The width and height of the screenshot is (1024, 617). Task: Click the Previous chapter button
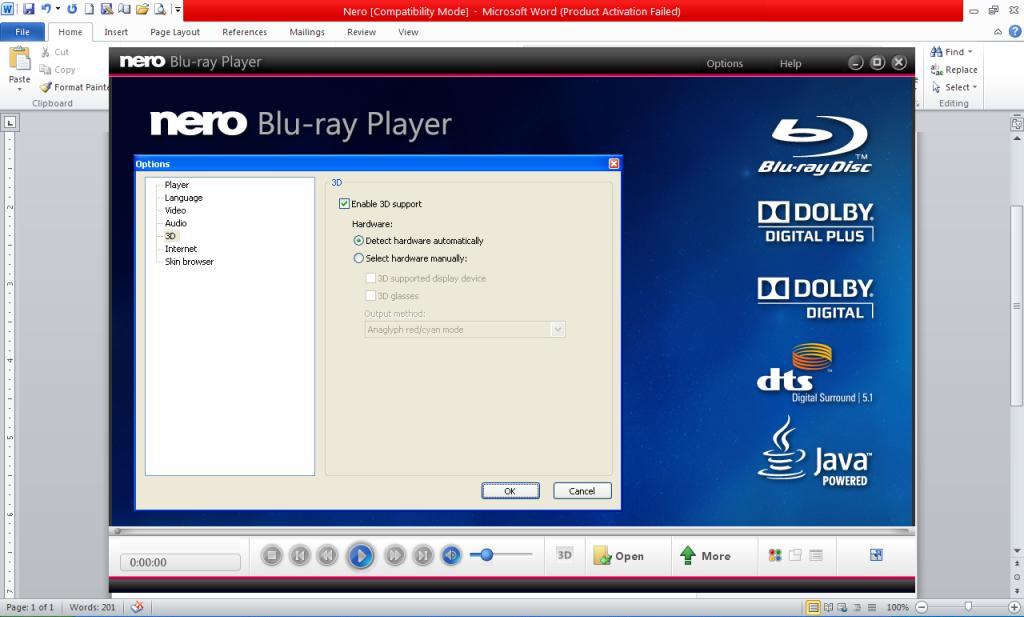tap(300, 556)
